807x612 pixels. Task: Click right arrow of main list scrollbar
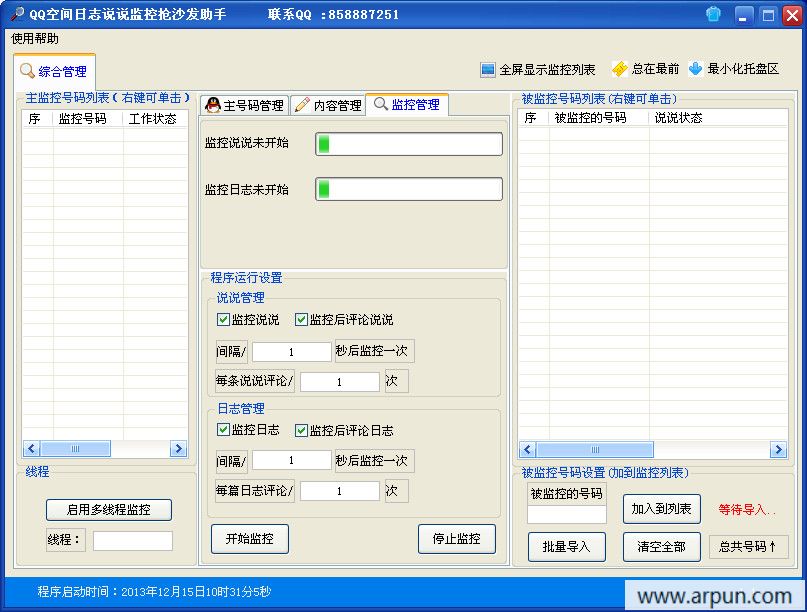coord(179,449)
